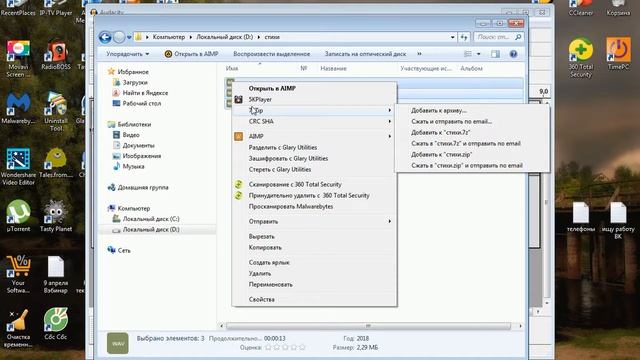The height and width of the screenshot is (360, 640).
Task: Click Wondershare Video Editor desktop icon
Action: pos(18,167)
